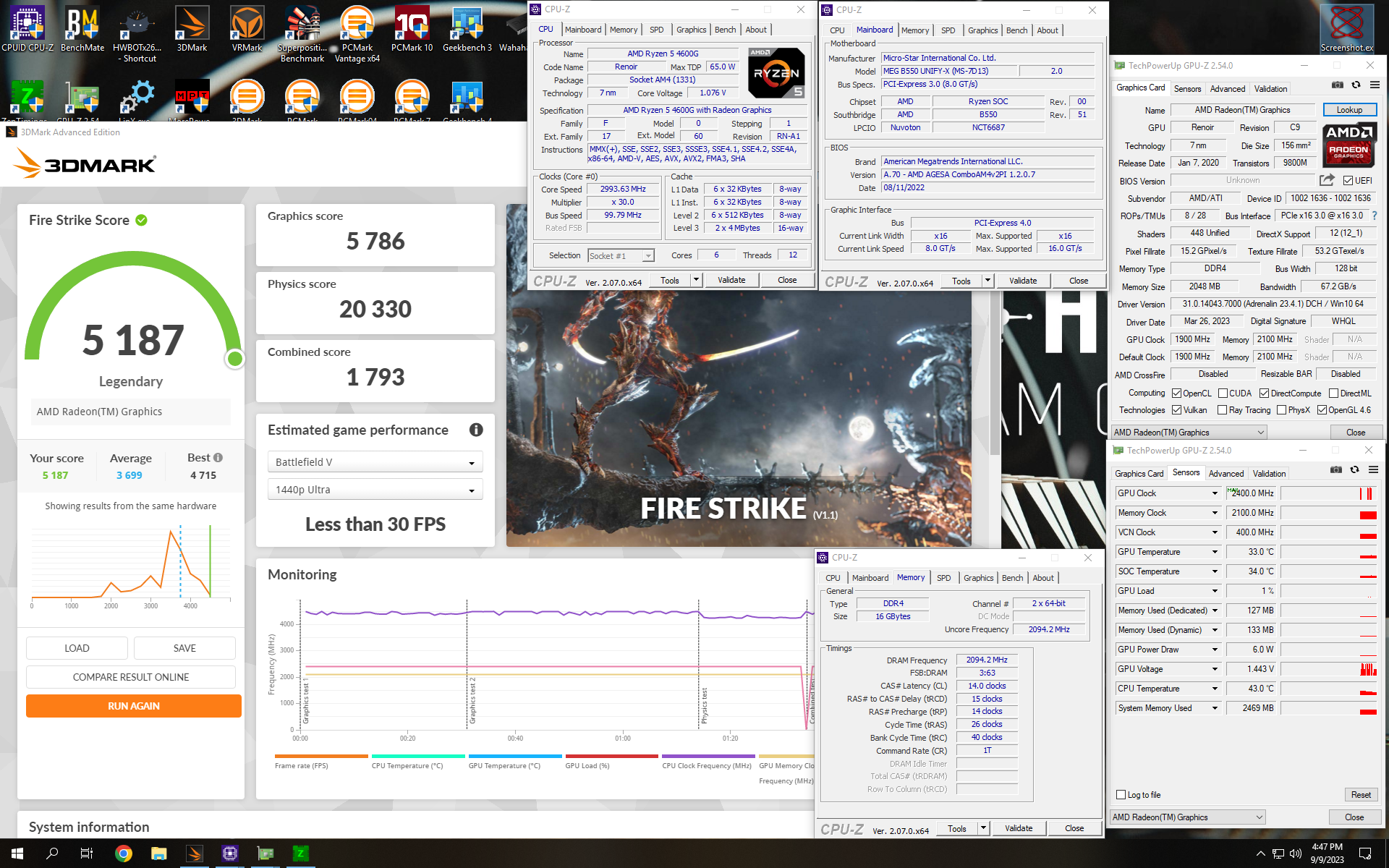Screen dimensions: 1389x868
Task: Open the Geekbench 3 desktop icon
Action: point(467,29)
